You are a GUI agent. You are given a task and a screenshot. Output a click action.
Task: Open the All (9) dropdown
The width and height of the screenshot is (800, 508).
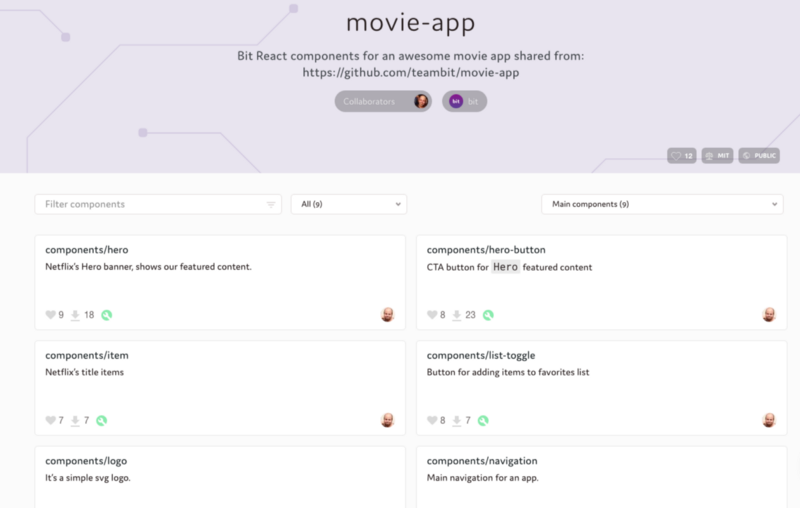coord(348,204)
